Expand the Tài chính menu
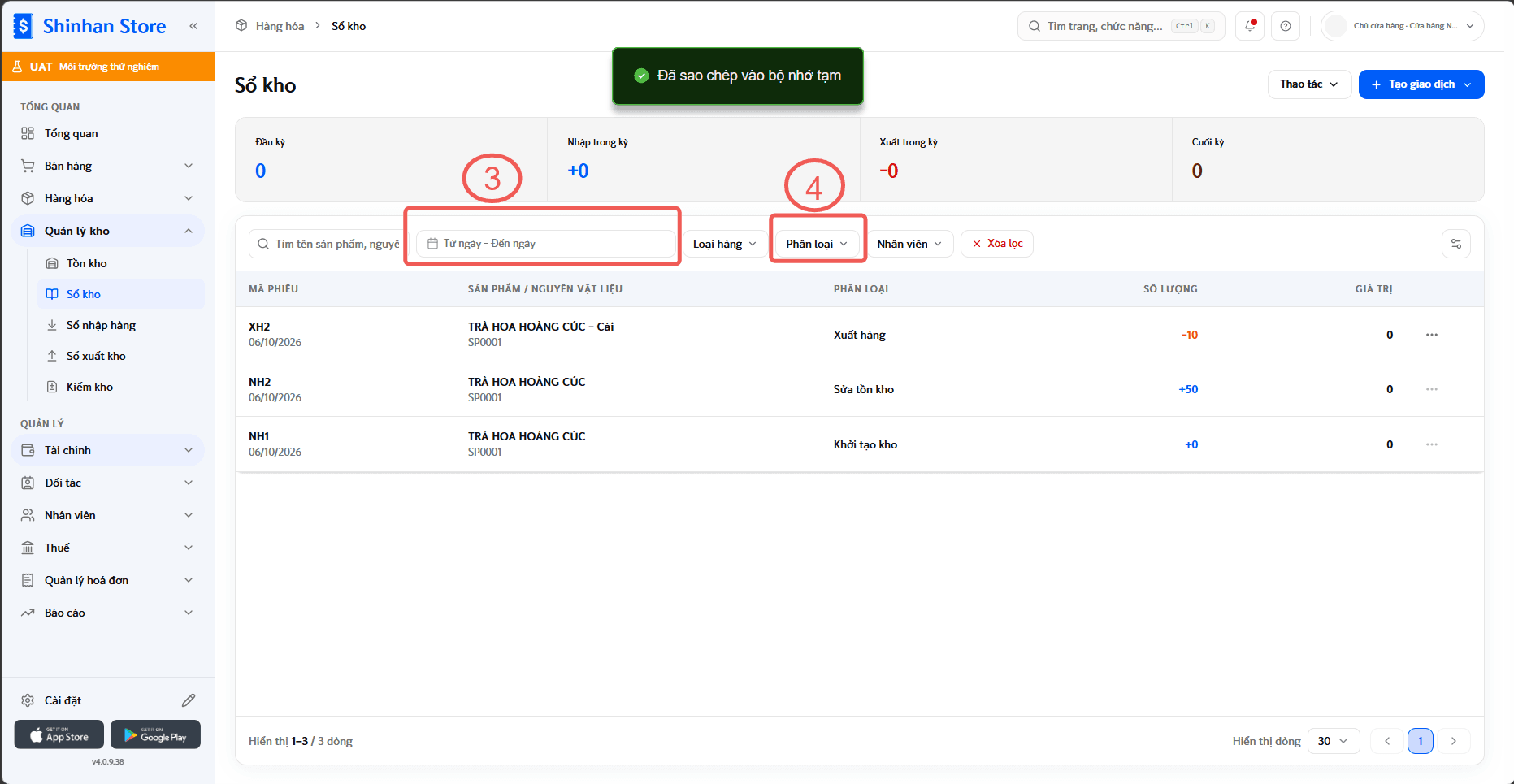1514x784 pixels. 107,450
